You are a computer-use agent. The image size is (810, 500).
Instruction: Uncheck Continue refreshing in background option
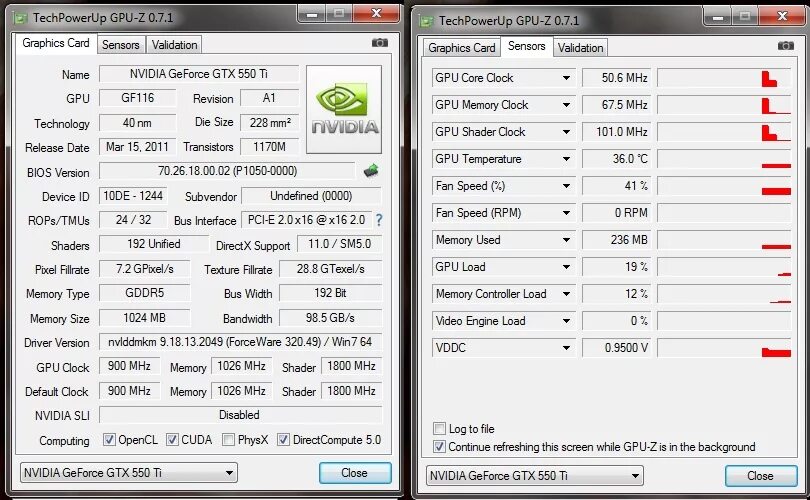point(439,446)
